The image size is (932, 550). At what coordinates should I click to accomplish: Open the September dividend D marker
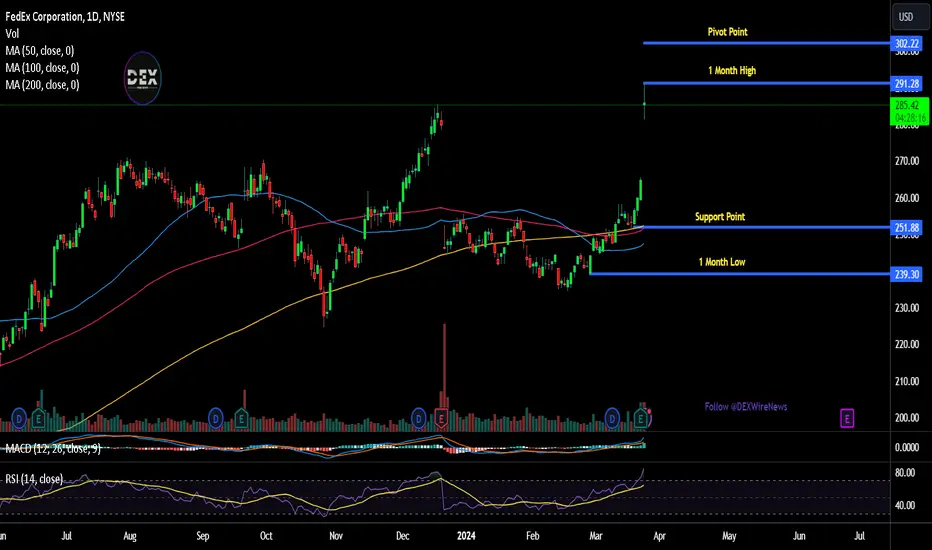point(216,419)
